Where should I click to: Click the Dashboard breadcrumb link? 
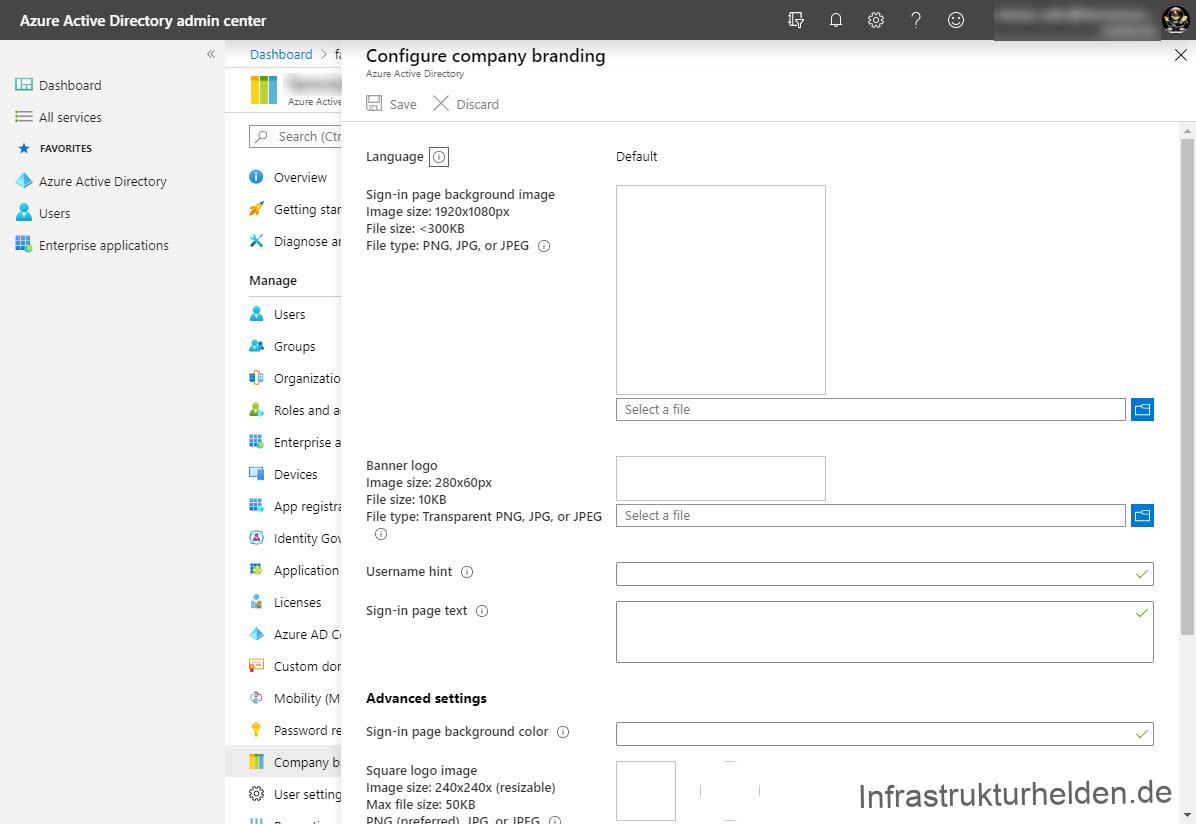[281, 54]
